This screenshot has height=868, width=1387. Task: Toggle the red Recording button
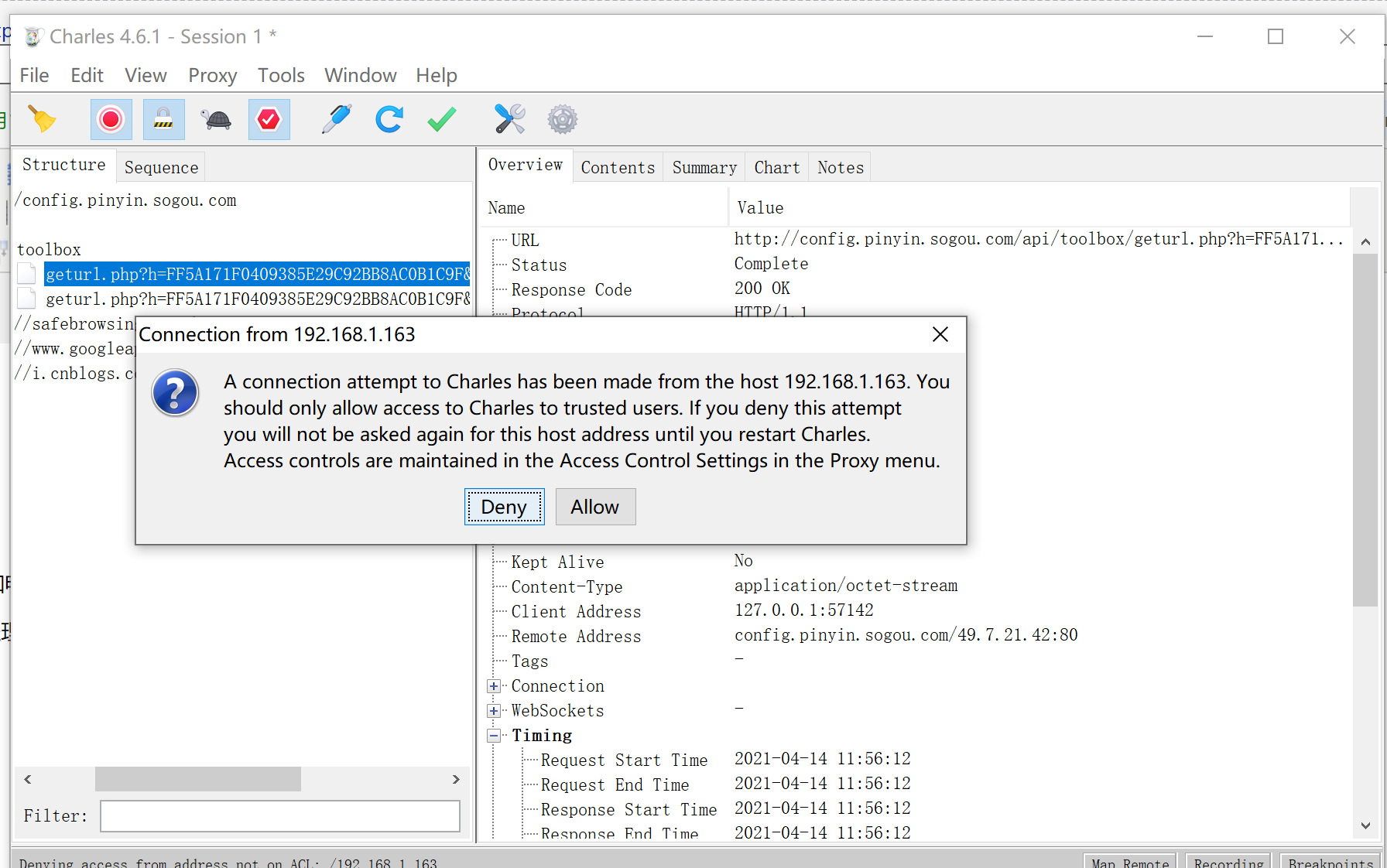pos(111,120)
